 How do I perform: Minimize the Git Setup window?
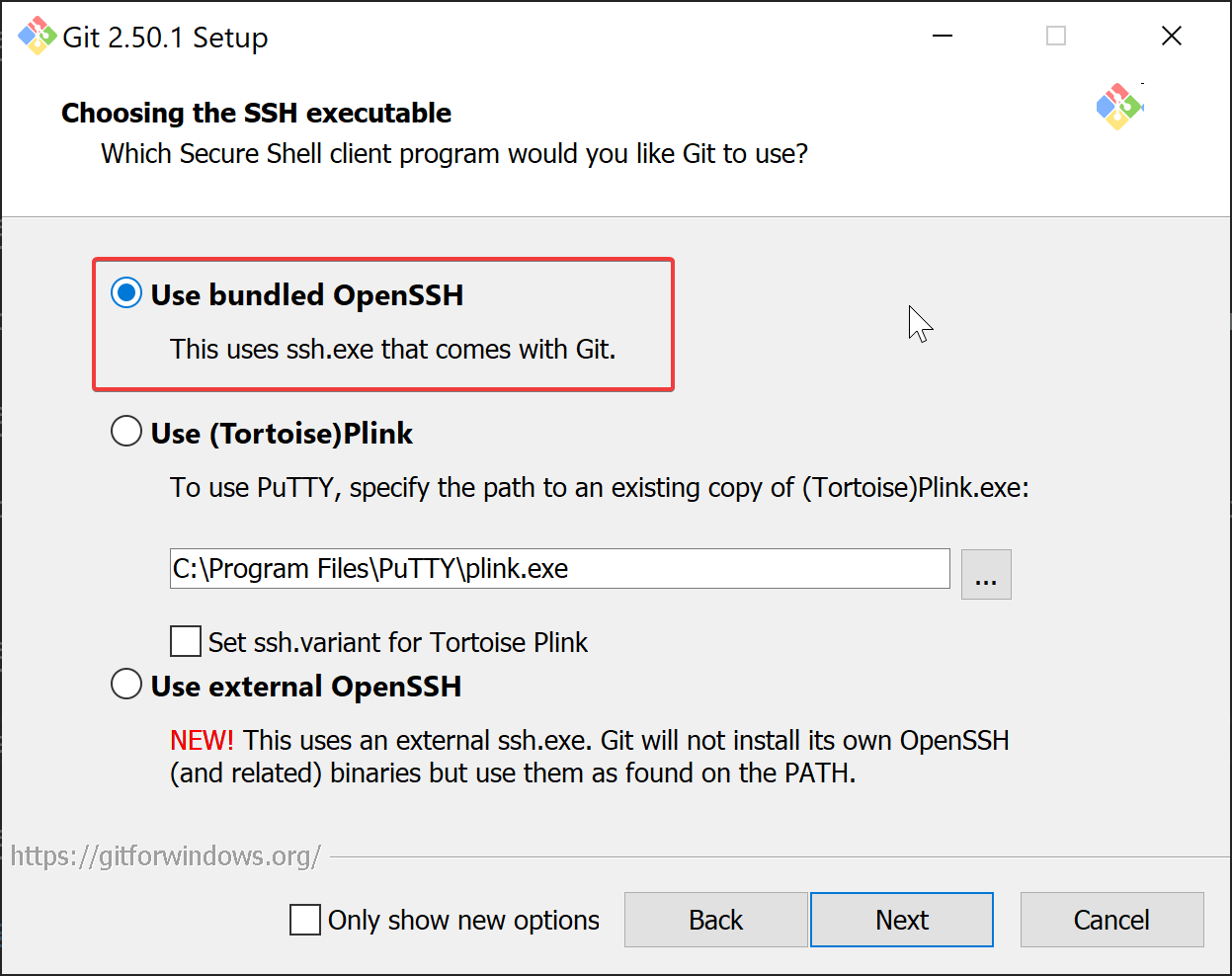[x=943, y=37]
